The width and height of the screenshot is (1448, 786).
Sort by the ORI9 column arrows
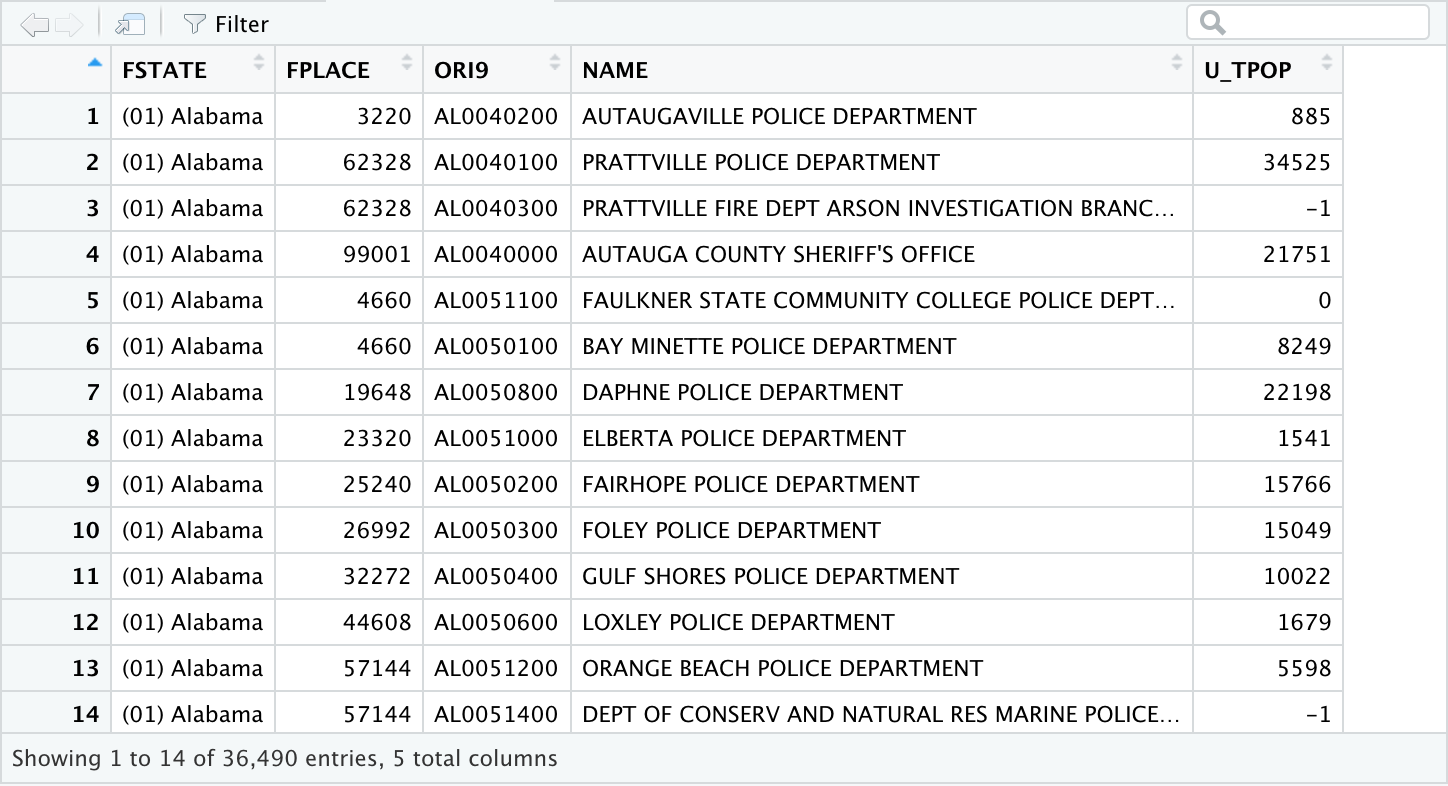point(555,64)
